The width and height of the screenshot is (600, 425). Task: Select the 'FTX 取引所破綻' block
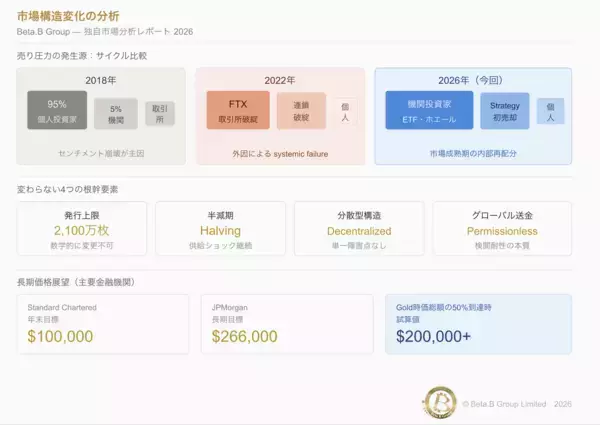(x=238, y=110)
